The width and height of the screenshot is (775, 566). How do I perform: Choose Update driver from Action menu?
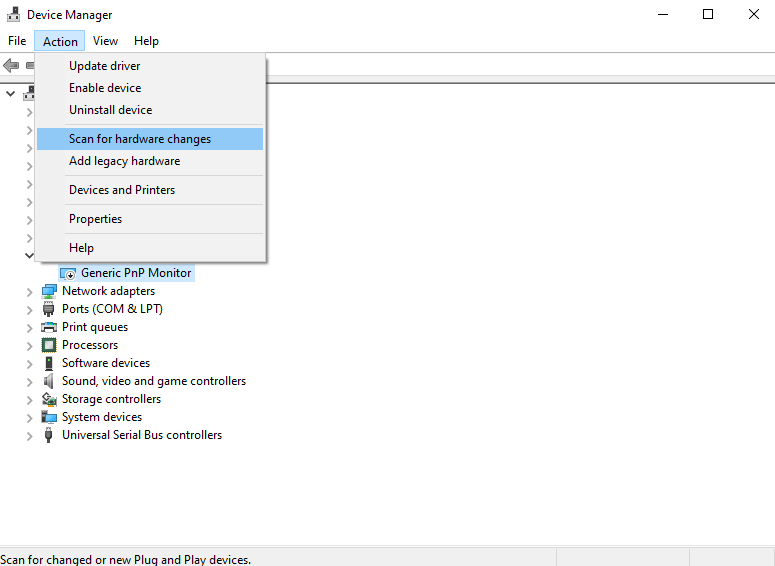point(150,66)
